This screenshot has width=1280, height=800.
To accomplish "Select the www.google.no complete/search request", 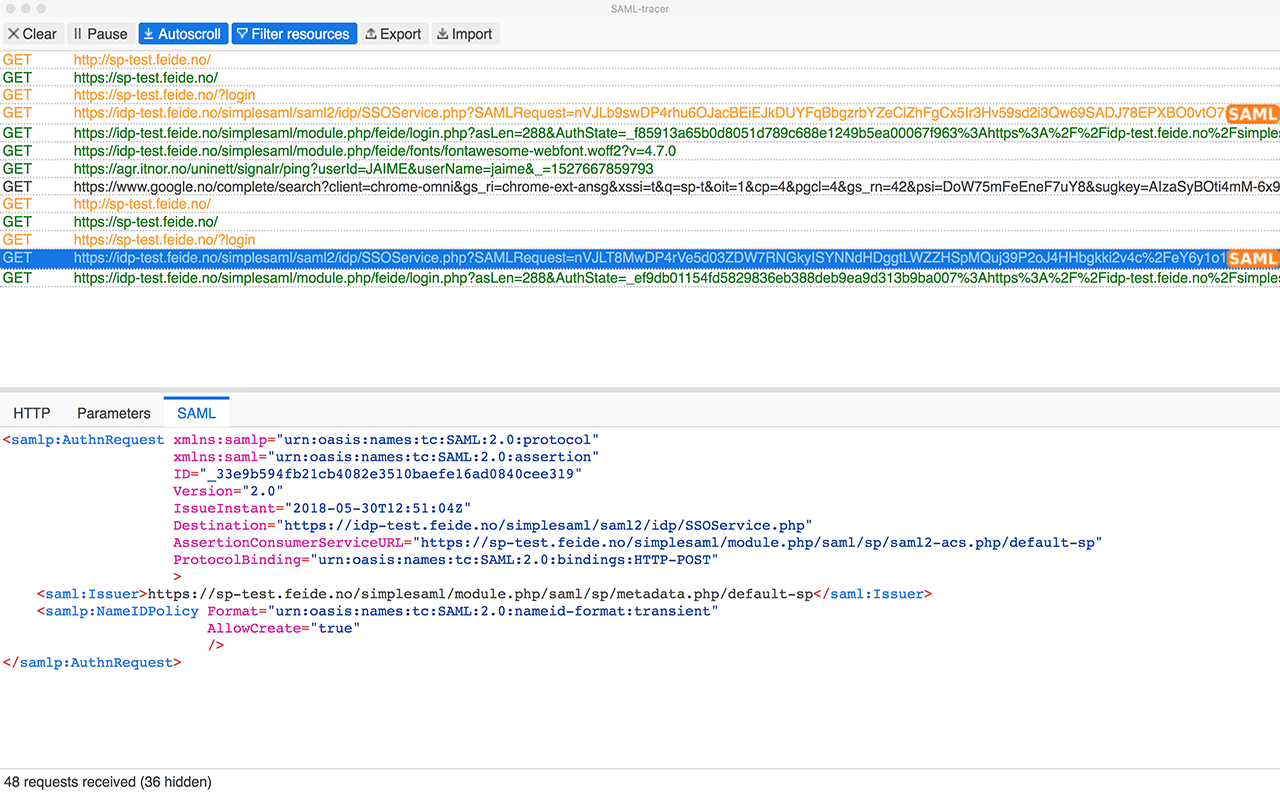I will tap(640, 187).
